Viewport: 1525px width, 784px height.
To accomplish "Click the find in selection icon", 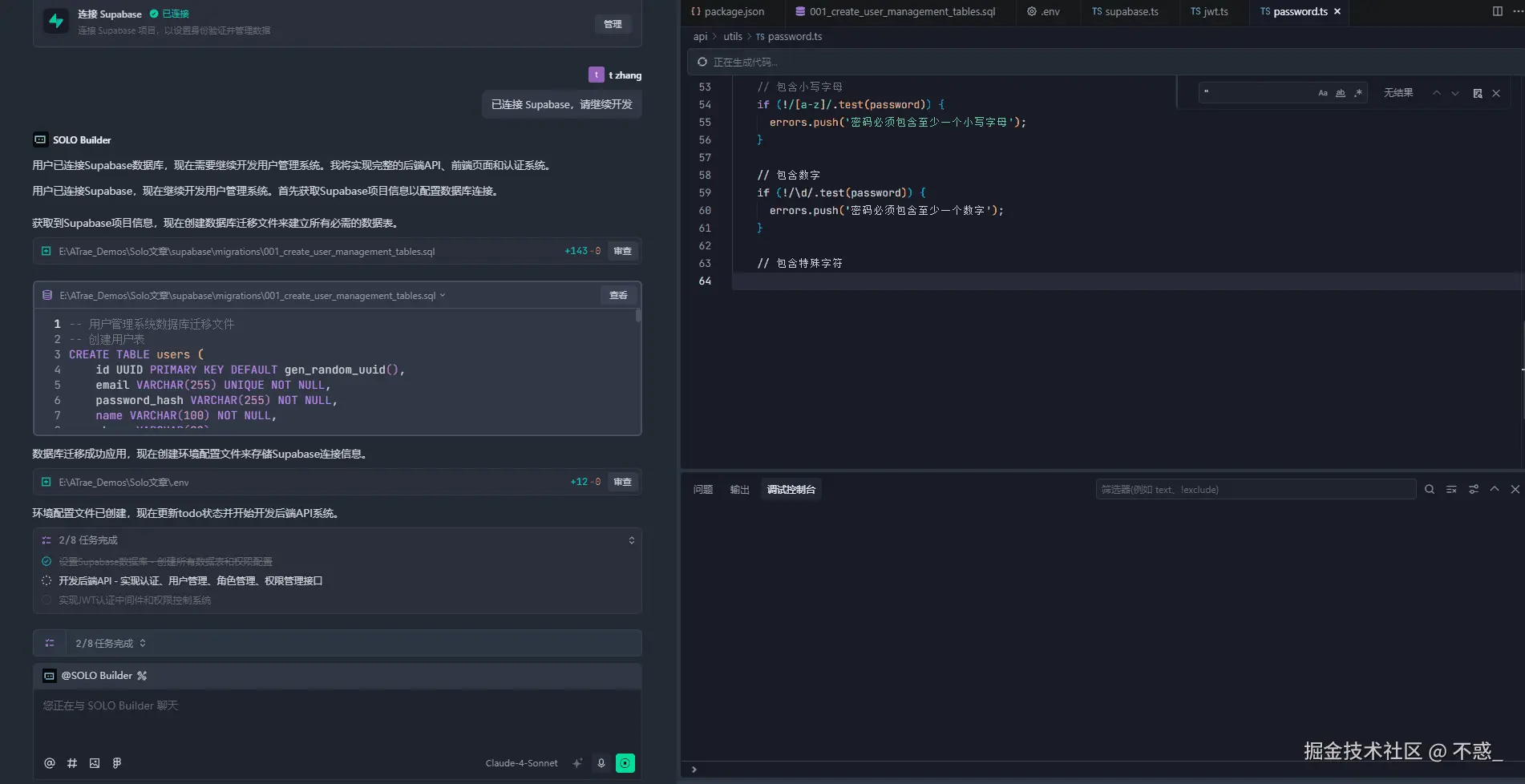I will click(1478, 93).
